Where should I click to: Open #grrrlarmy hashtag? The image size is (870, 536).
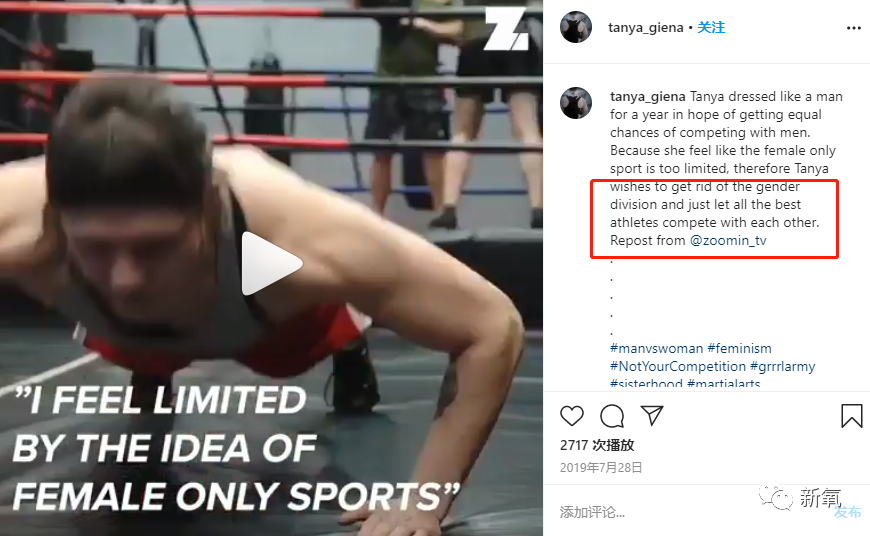pyautogui.click(x=782, y=366)
